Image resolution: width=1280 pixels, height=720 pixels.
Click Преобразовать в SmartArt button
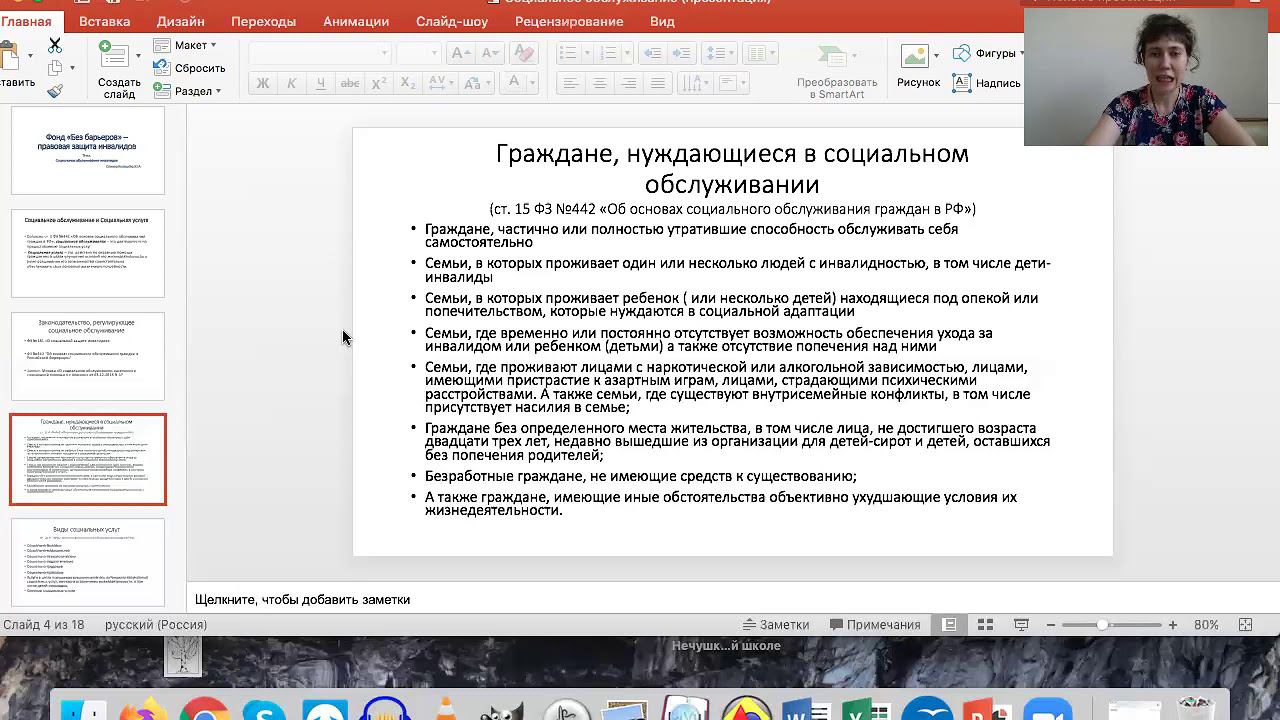[x=837, y=72]
